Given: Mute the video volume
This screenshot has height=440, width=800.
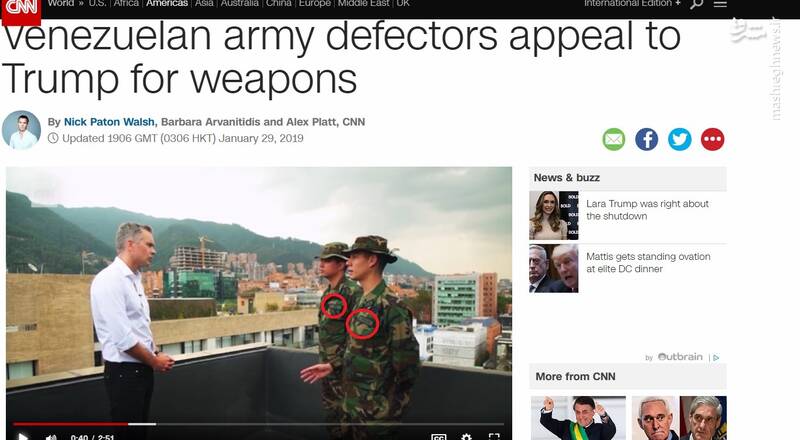Looking at the screenshot, I should click(51, 437).
